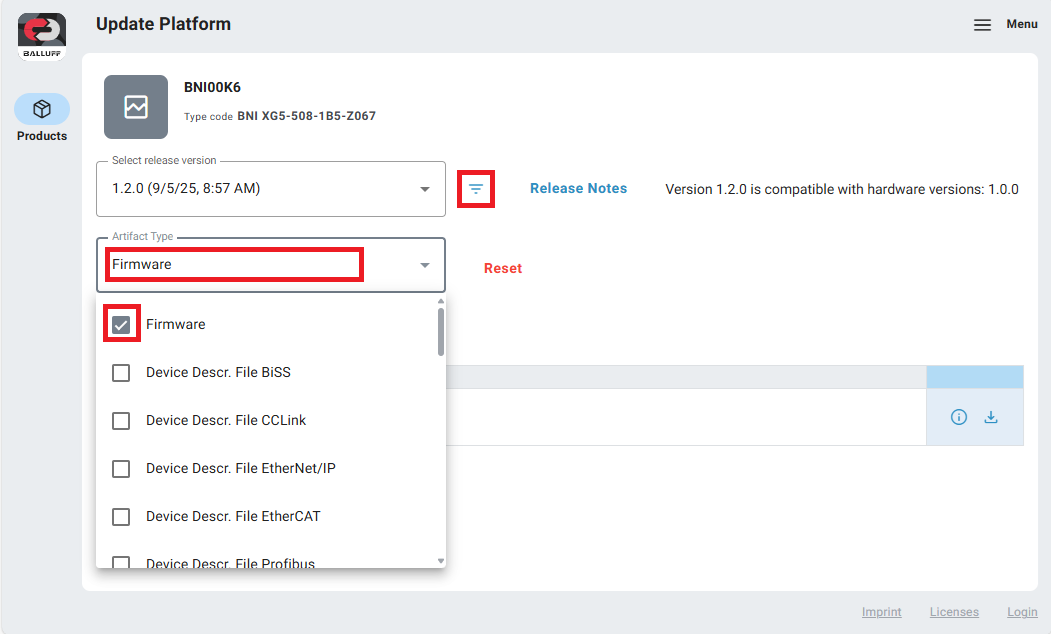Viewport: 1051px width, 634px height.
Task: Download the artifact via download icon
Action: (x=991, y=417)
